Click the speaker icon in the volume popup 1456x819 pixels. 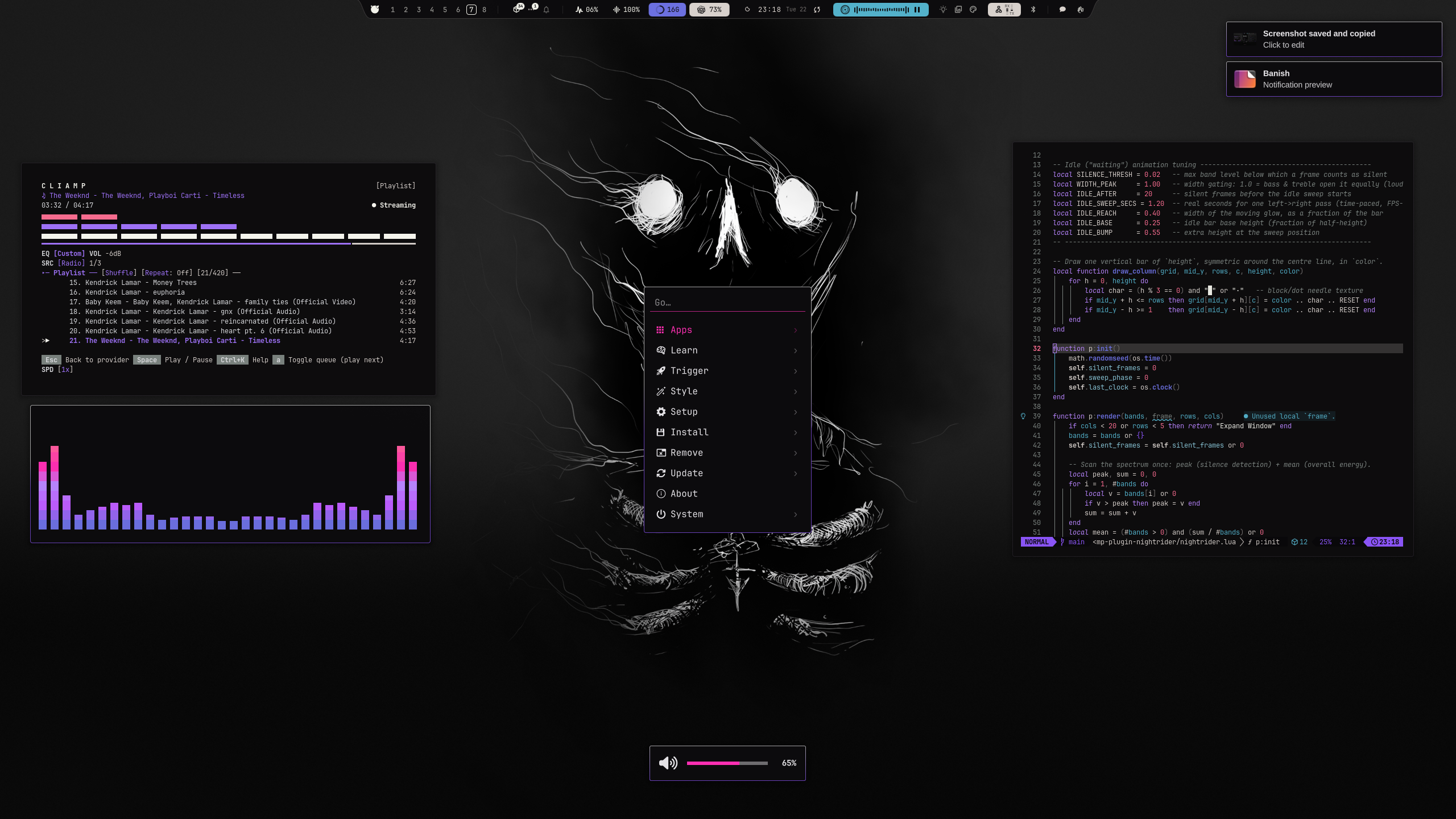[x=668, y=763]
